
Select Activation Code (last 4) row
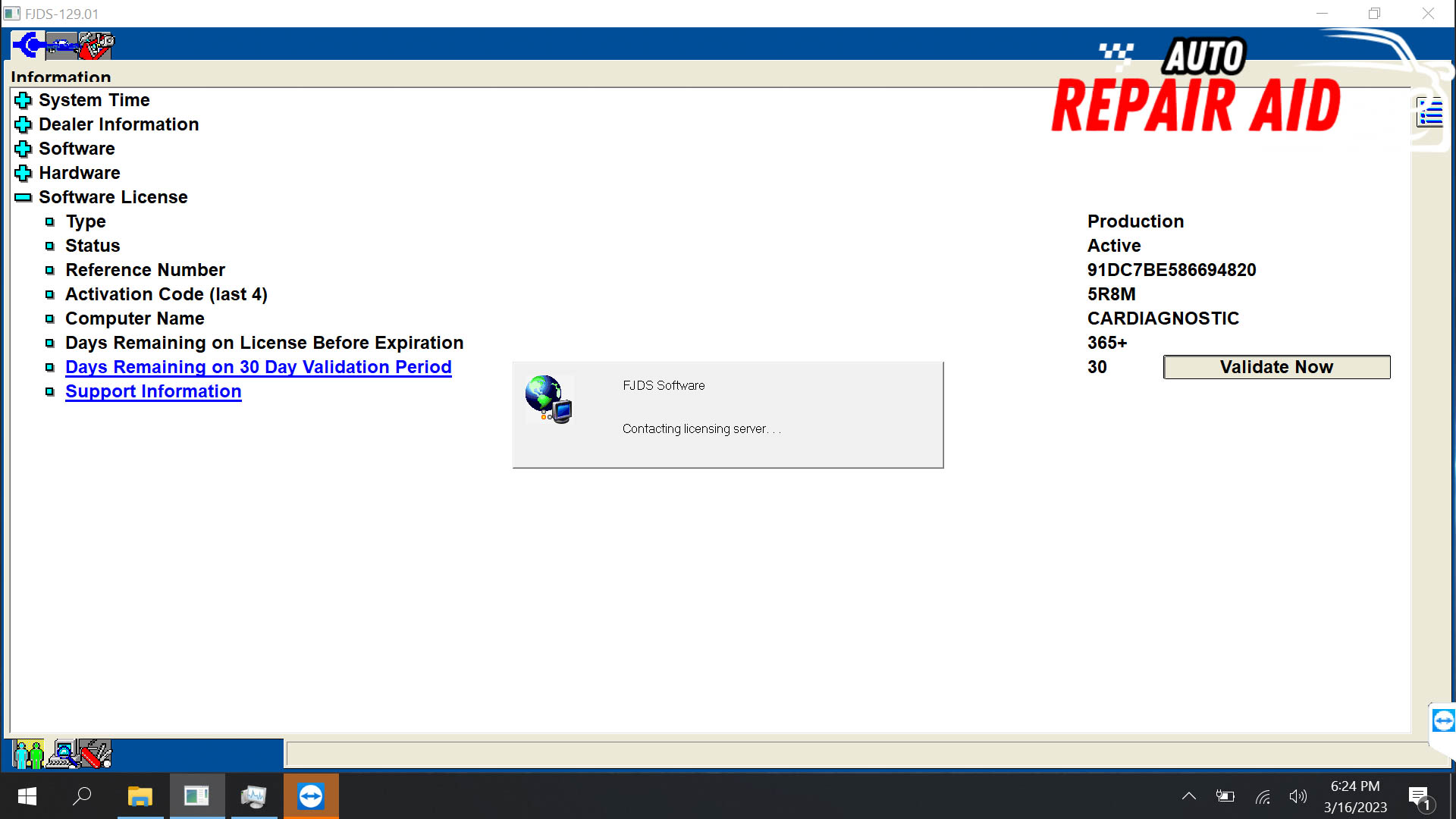(x=166, y=294)
